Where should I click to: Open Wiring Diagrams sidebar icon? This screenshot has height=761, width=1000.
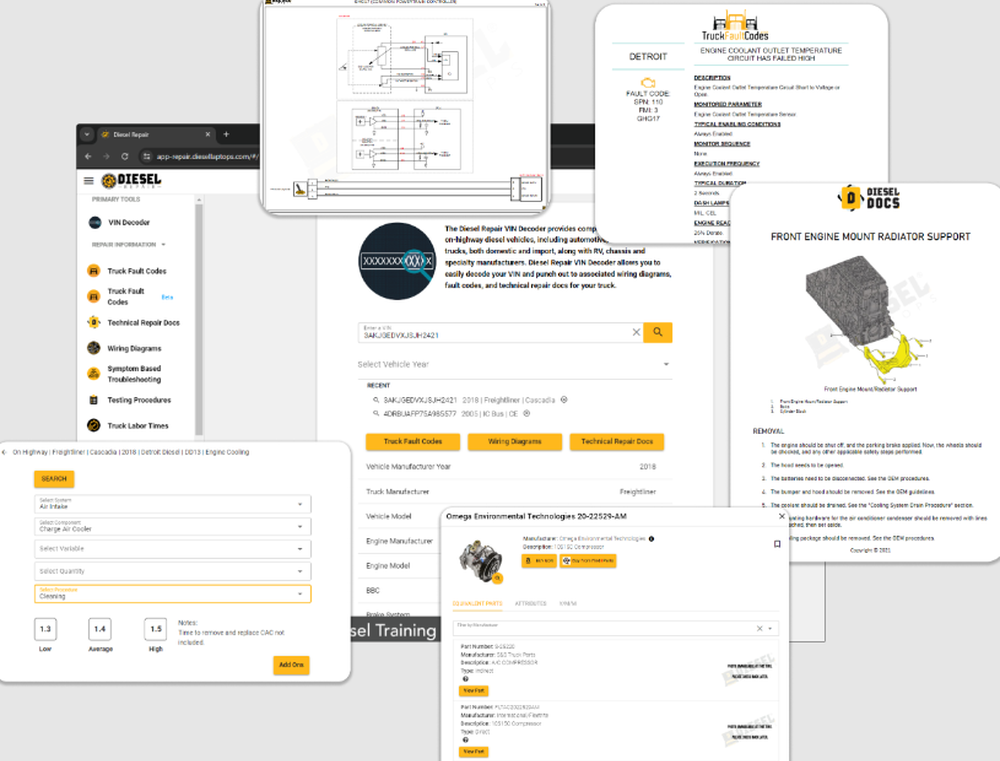click(x=93, y=348)
